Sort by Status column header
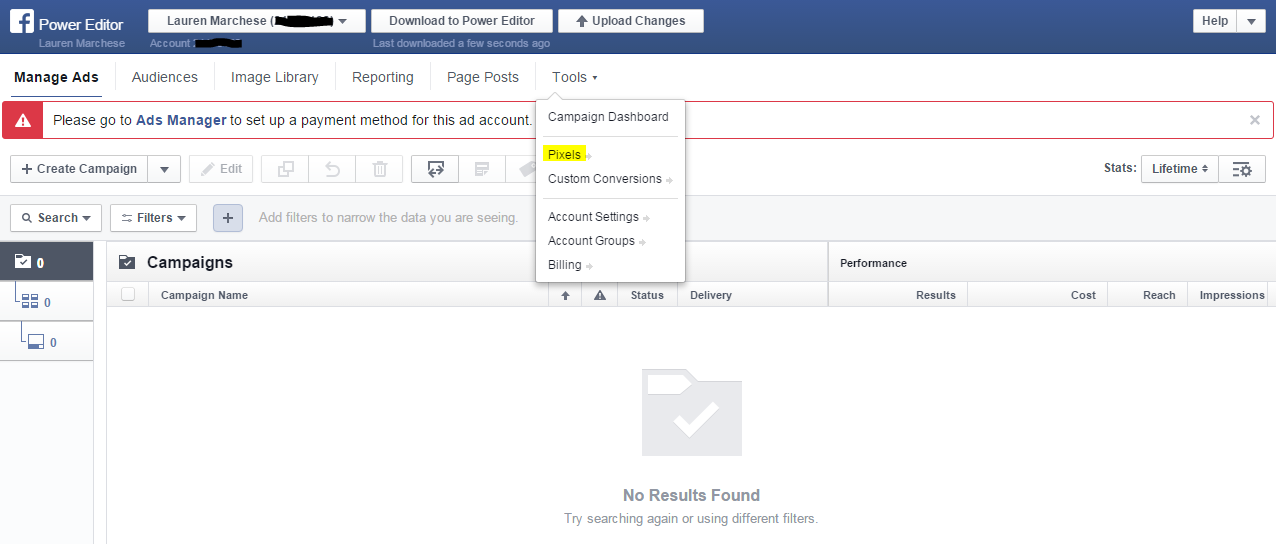The height and width of the screenshot is (544, 1276). [x=647, y=295]
